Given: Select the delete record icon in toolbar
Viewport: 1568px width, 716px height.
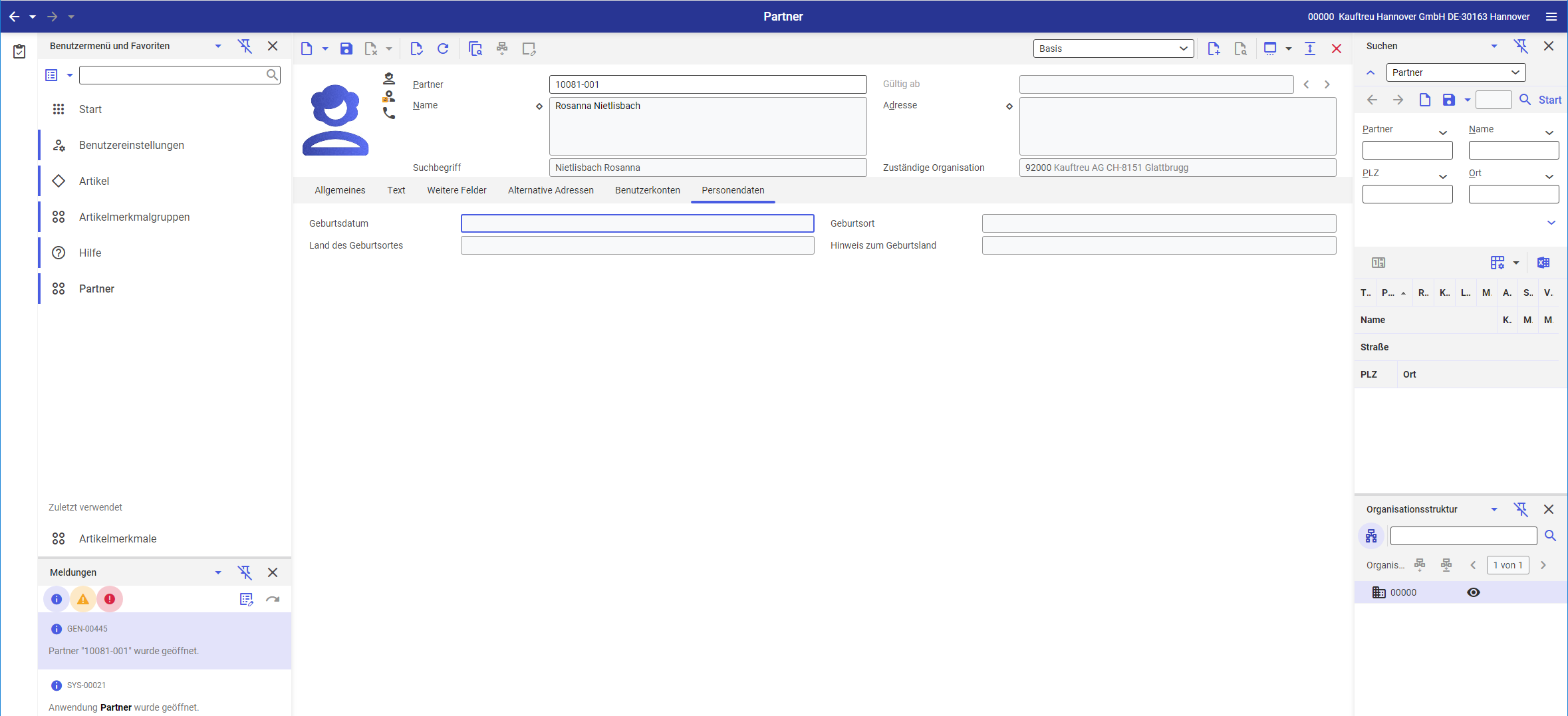Looking at the screenshot, I should click(371, 49).
